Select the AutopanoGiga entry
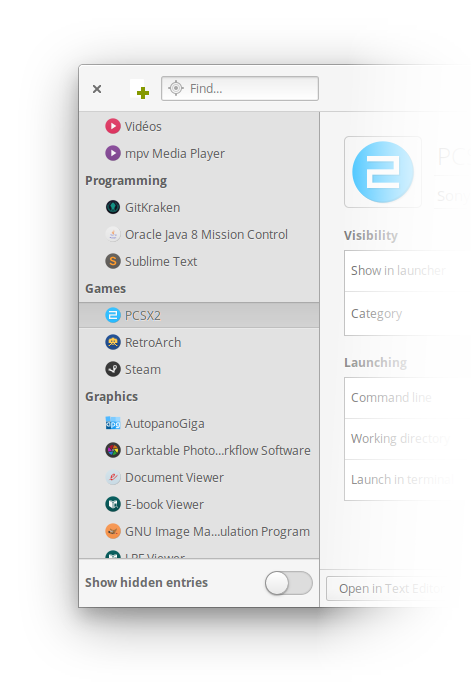This screenshot has height=700, width=471. (x=199, y=424)
